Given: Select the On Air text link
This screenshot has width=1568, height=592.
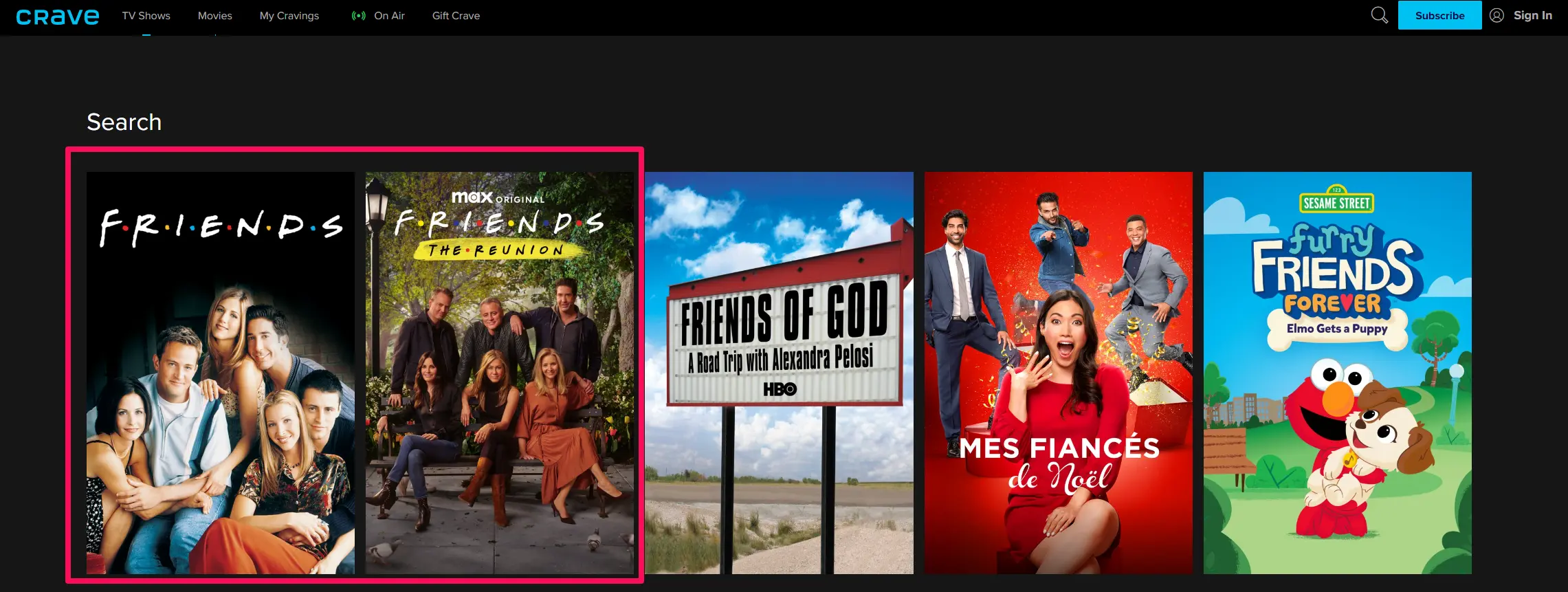Looking at the screenshot, I should [x=389, y=15].
